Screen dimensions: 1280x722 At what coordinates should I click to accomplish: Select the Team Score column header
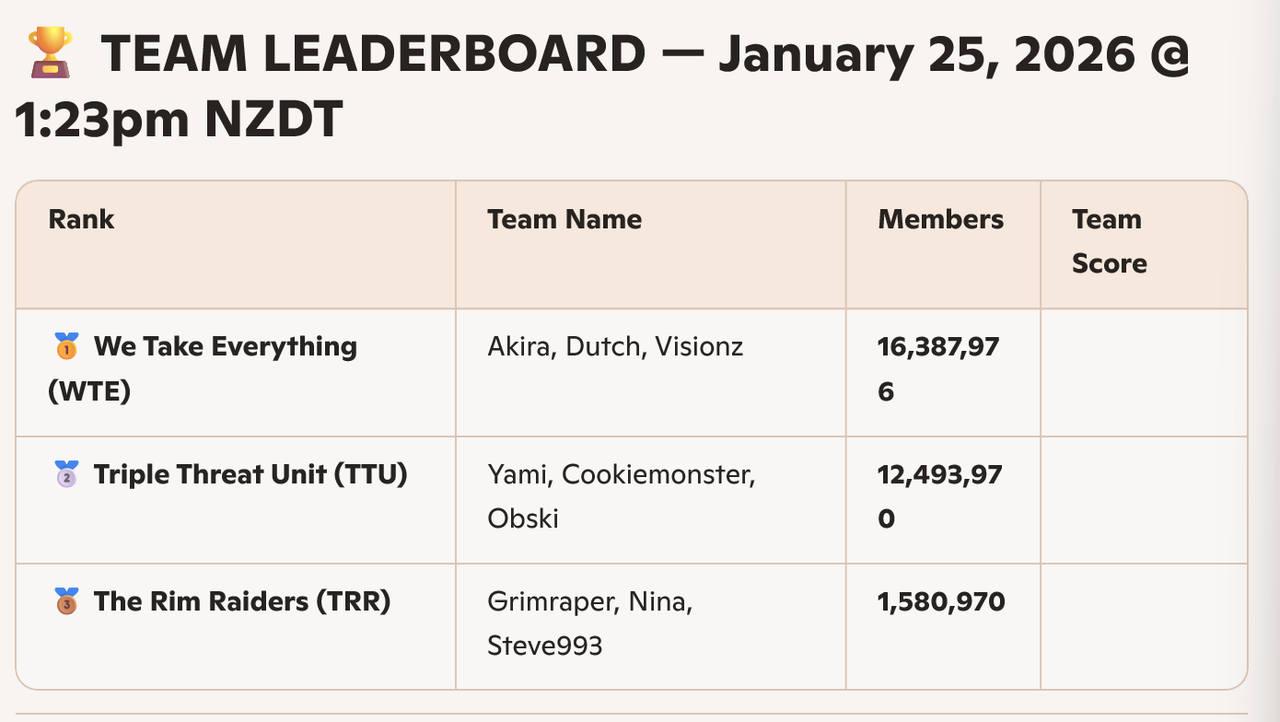[x=1108, y=241]
